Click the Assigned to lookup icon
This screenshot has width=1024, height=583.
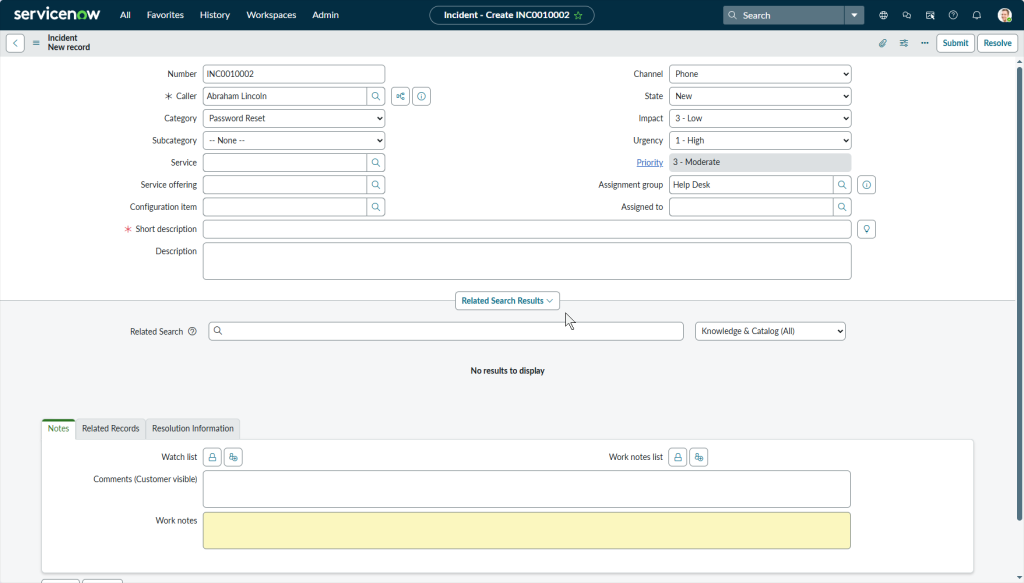(x=842, y=207)
